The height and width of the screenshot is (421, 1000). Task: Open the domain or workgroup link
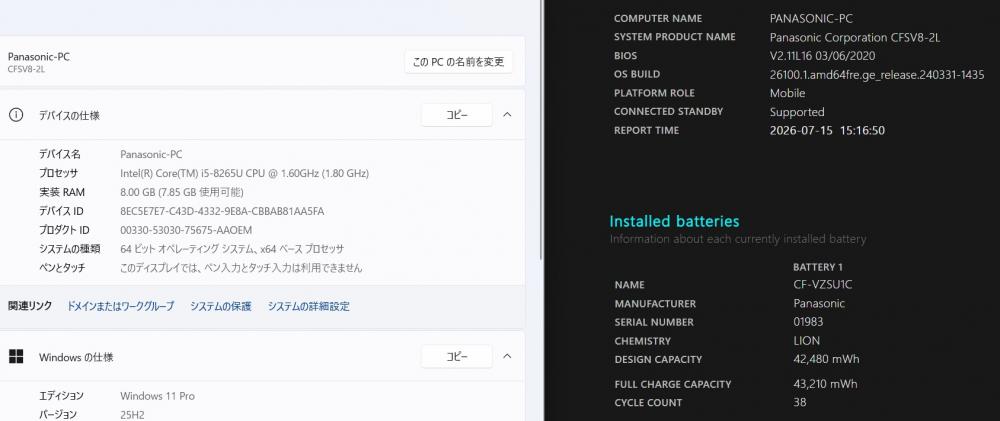click(x=121, y=306)
